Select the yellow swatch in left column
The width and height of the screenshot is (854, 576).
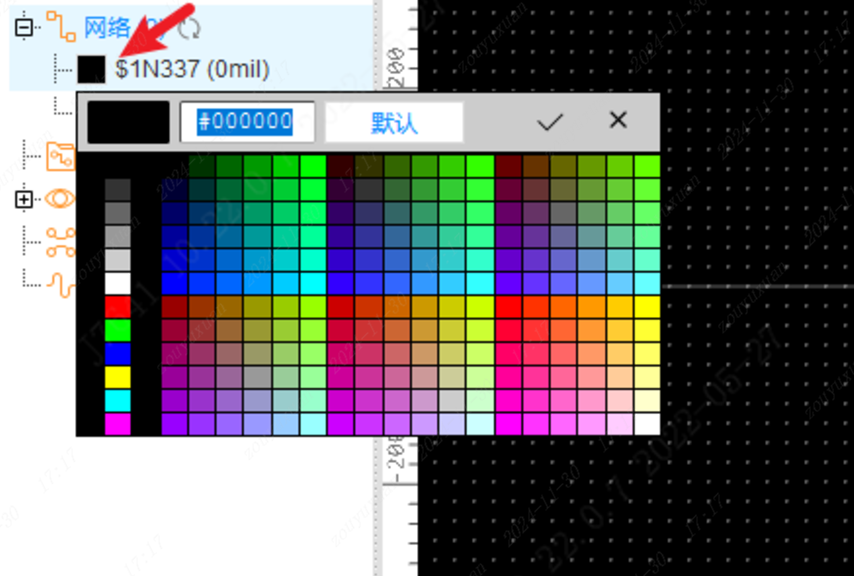pos(118,377)
